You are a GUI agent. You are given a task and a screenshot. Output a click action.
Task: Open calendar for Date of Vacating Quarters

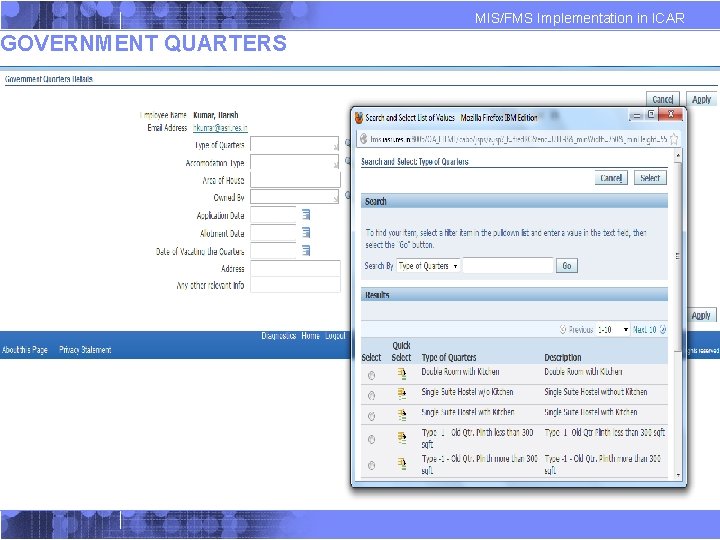(306, 250)
